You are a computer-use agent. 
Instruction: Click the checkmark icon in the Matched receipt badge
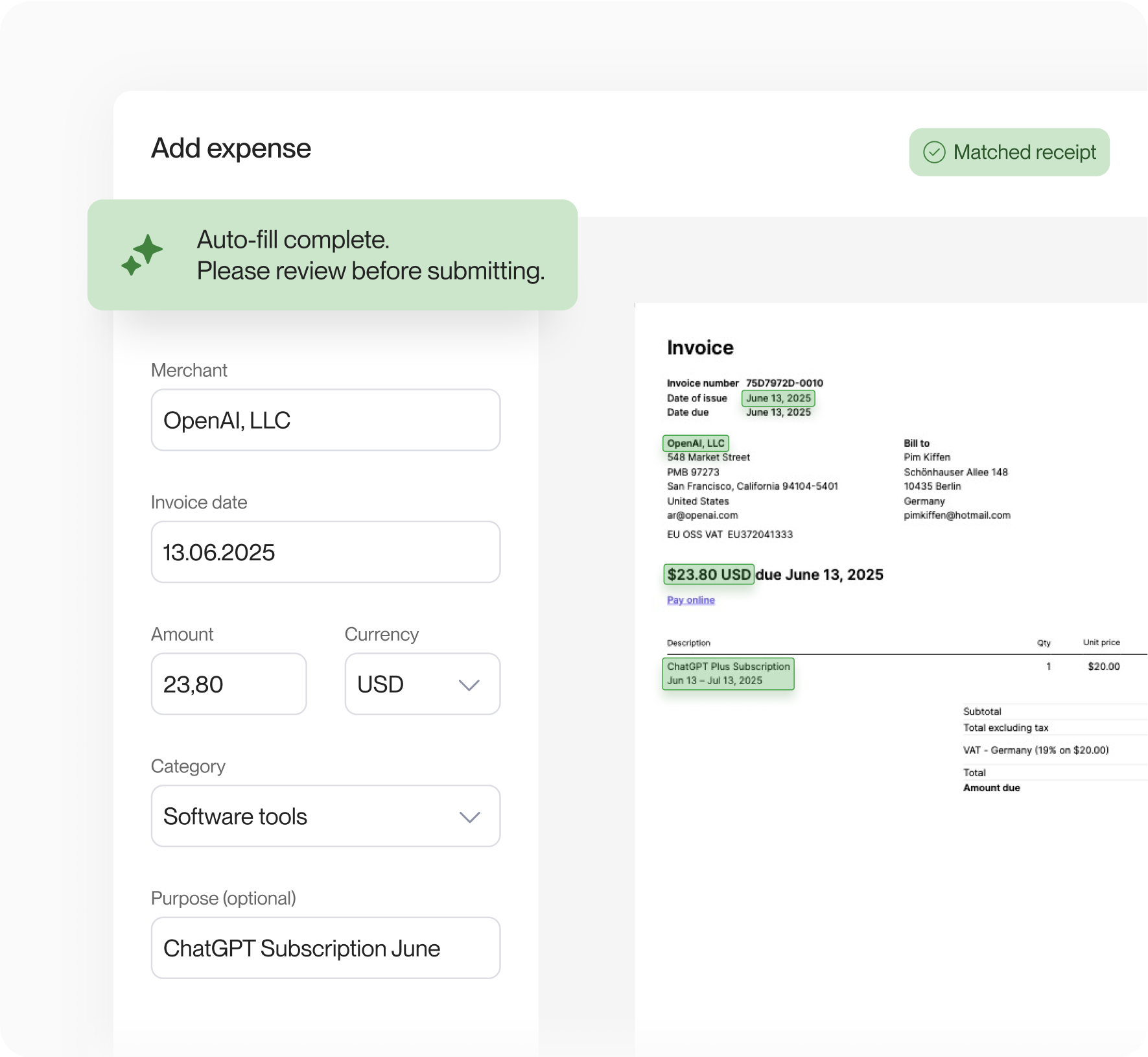(934, 152)
